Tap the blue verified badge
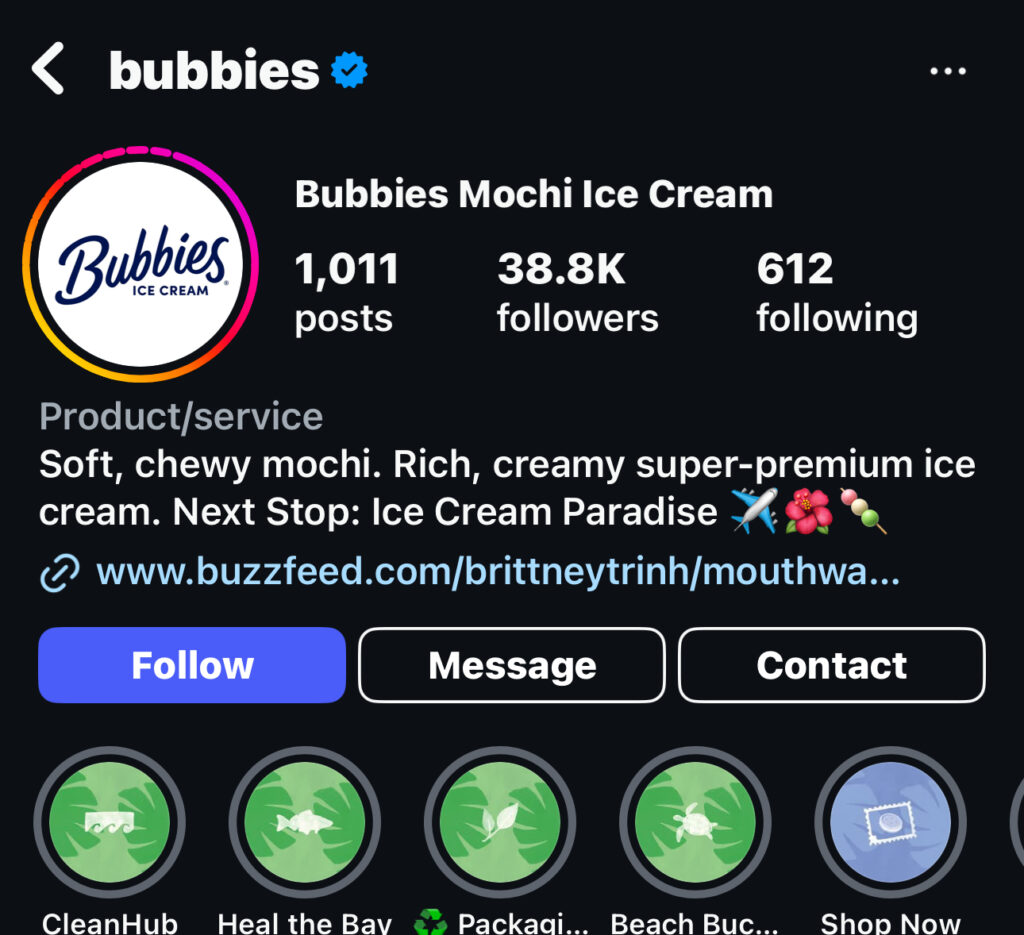Viewport: 1024px width, 935px height. pos(349,70)
